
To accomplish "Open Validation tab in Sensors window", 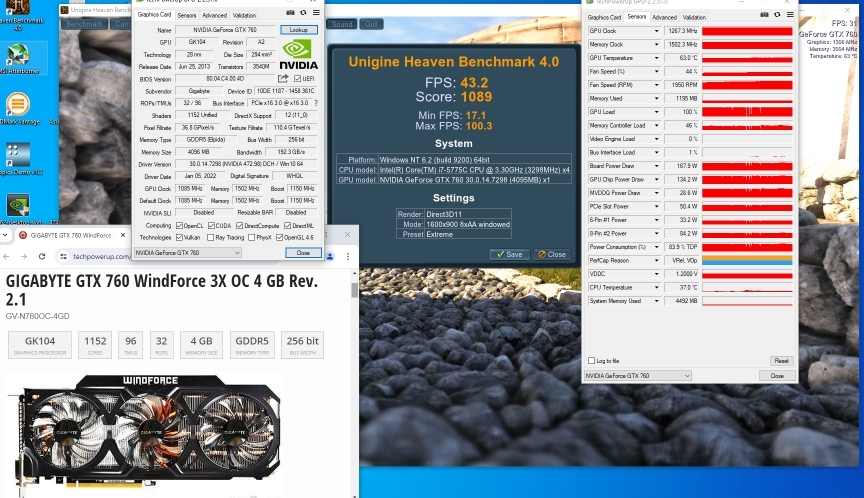I will (694, 18).
